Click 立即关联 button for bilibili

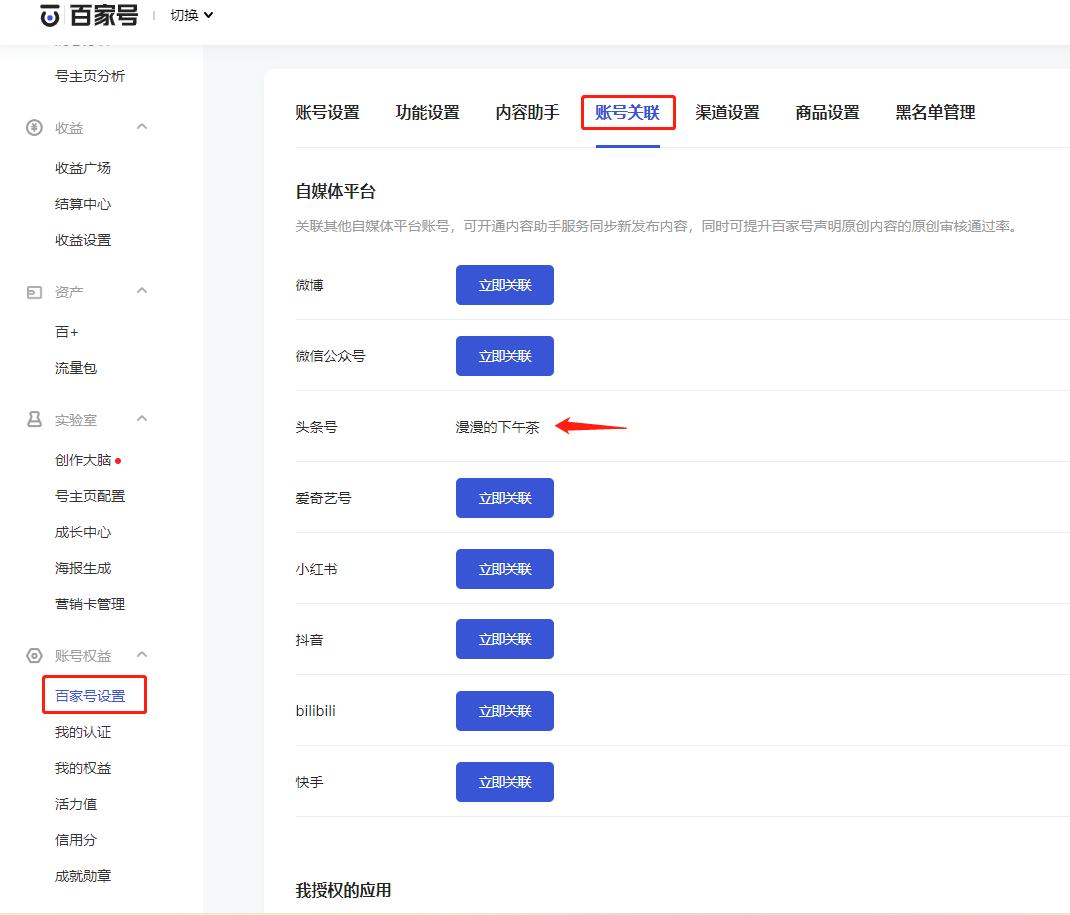pyautogui.click(x=504, y=710)
